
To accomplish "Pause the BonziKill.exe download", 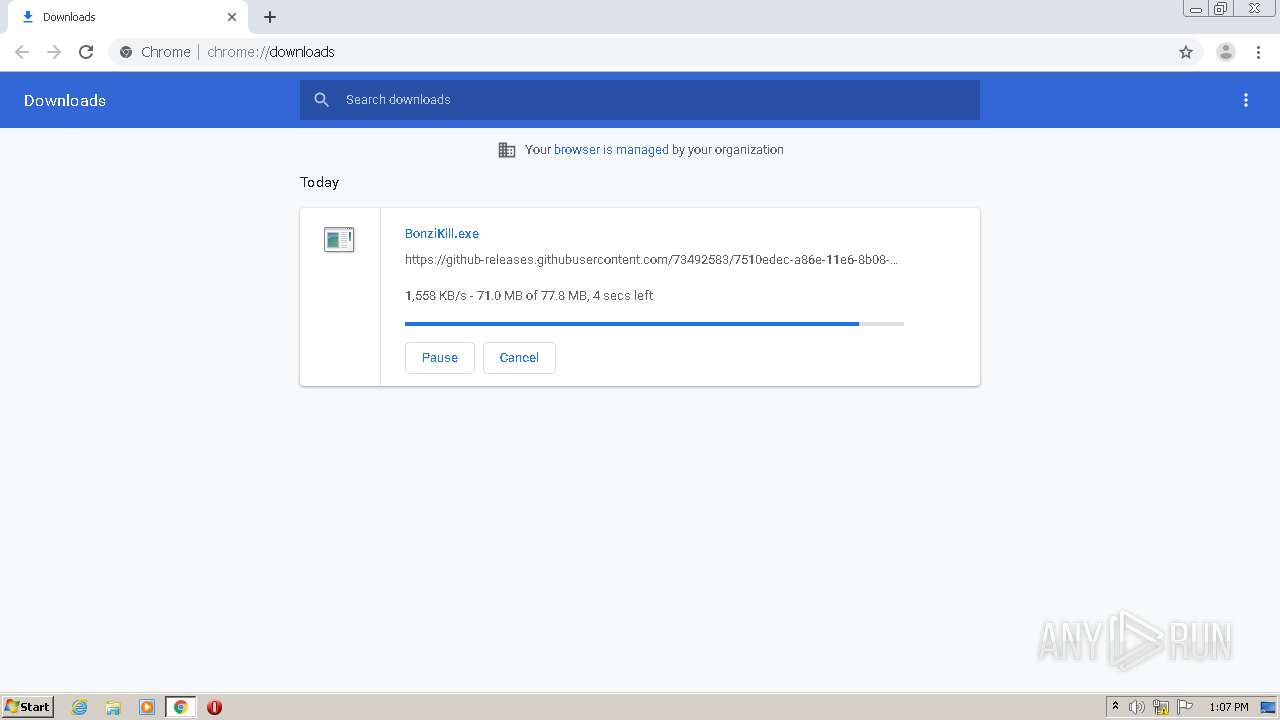I will (x=440, y=358).
